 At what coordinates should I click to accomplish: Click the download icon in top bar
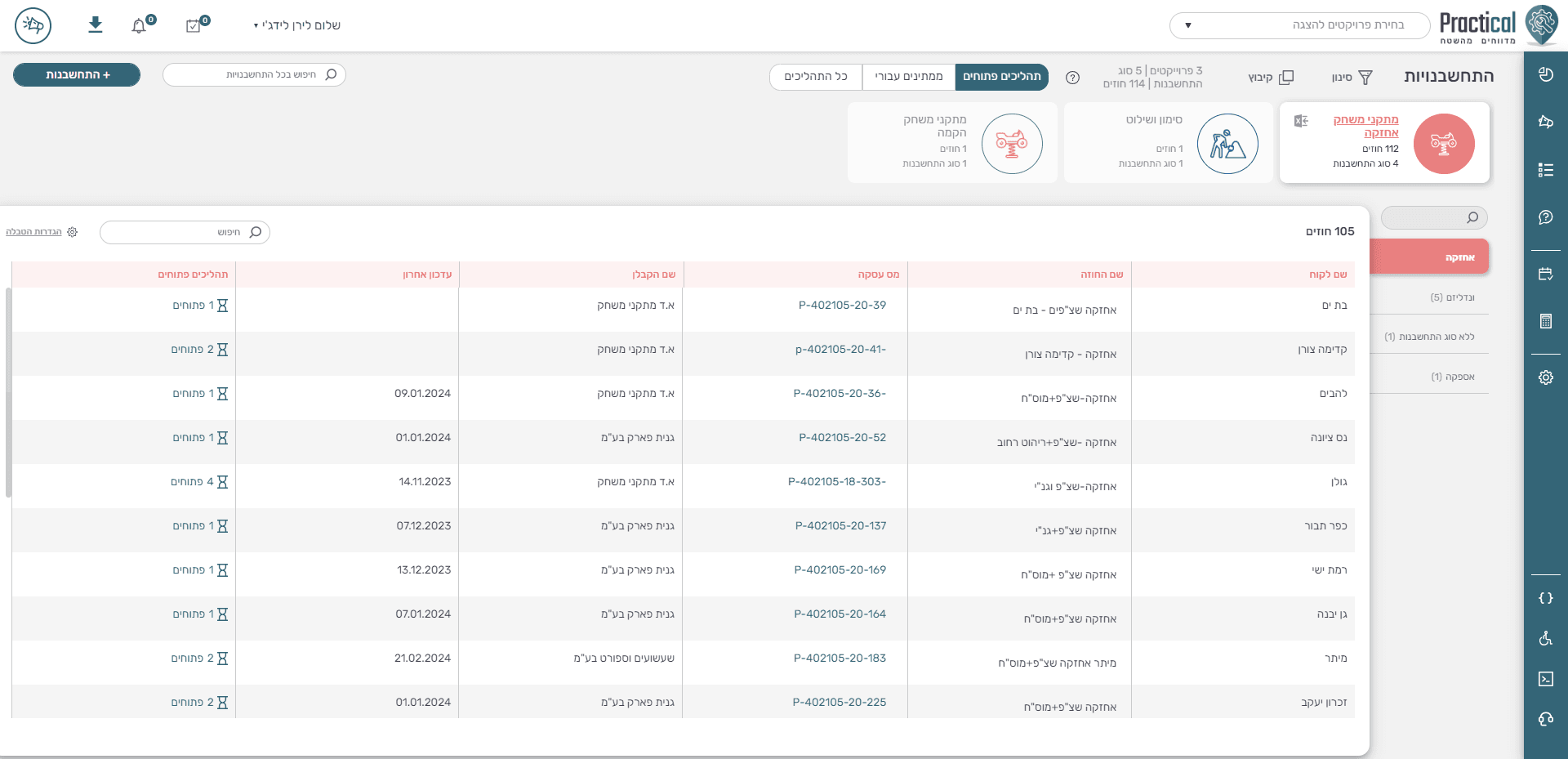click(x=96, y=25)
